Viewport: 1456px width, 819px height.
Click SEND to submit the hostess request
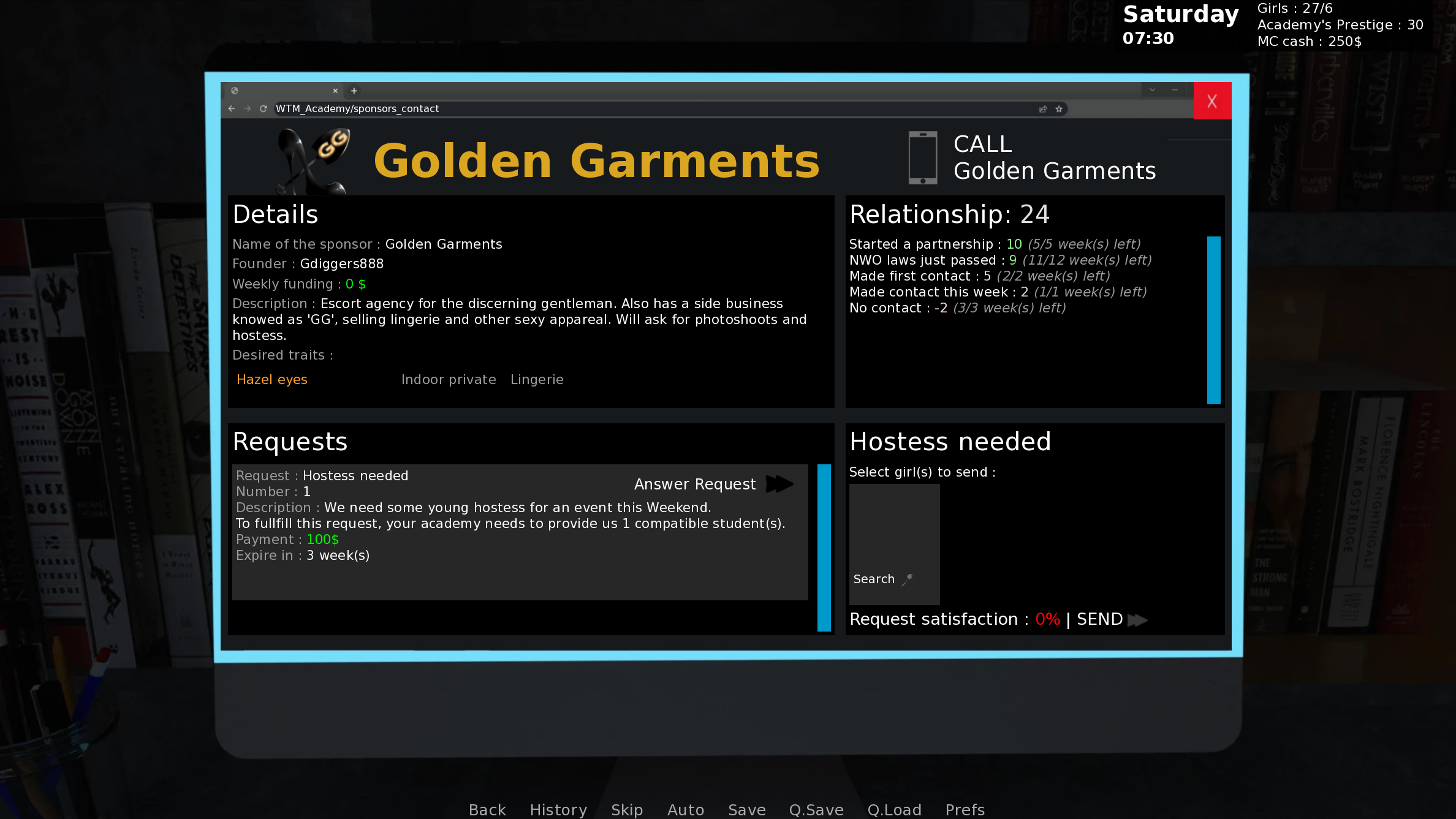point(1112,619)
